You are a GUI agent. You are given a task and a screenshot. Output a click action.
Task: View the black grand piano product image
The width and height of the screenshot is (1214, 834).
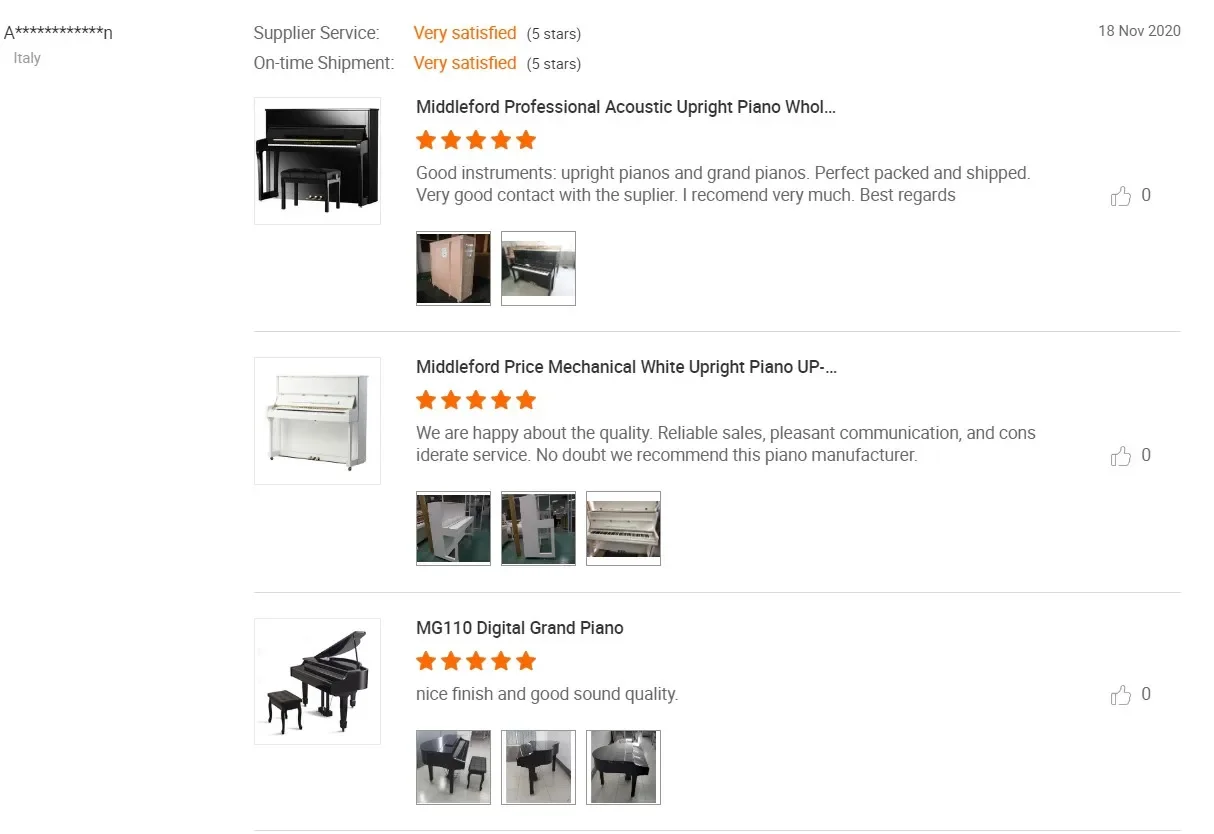[x=317, y=681]
